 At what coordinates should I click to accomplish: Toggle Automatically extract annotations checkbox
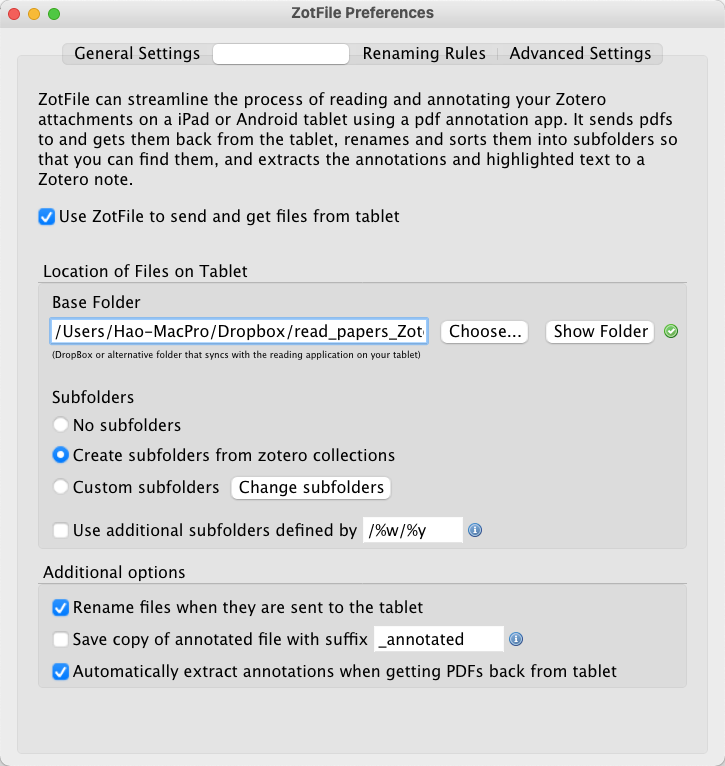coord(61,671)
